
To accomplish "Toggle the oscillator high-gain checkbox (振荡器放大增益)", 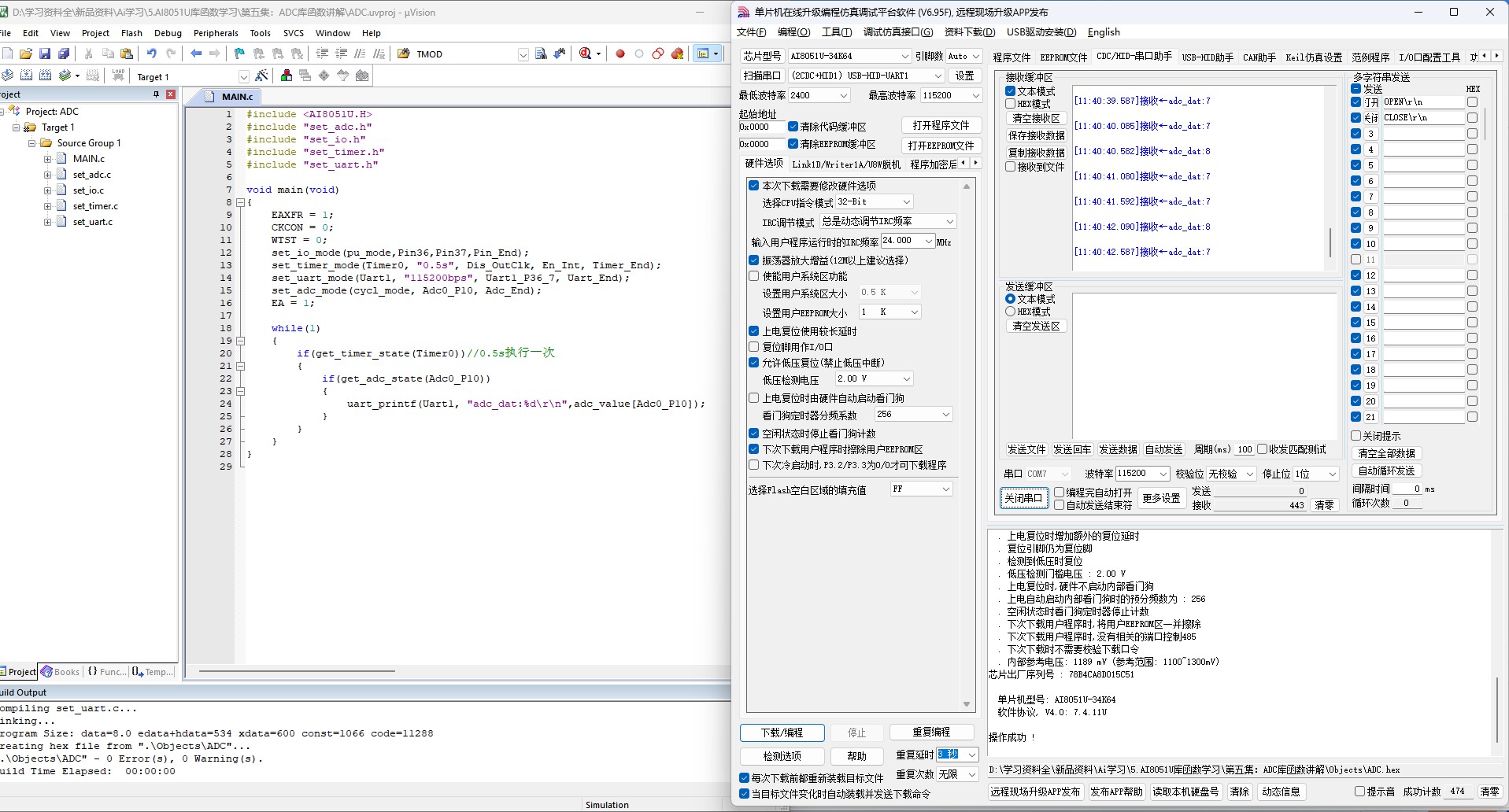I will coord(753,260).
